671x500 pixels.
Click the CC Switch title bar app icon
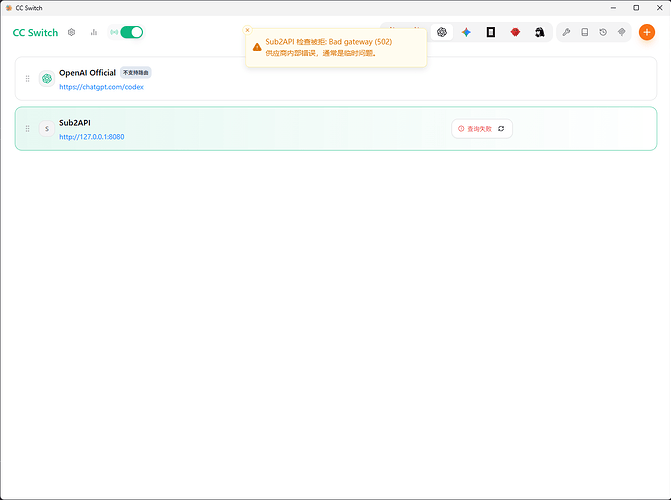9,8
